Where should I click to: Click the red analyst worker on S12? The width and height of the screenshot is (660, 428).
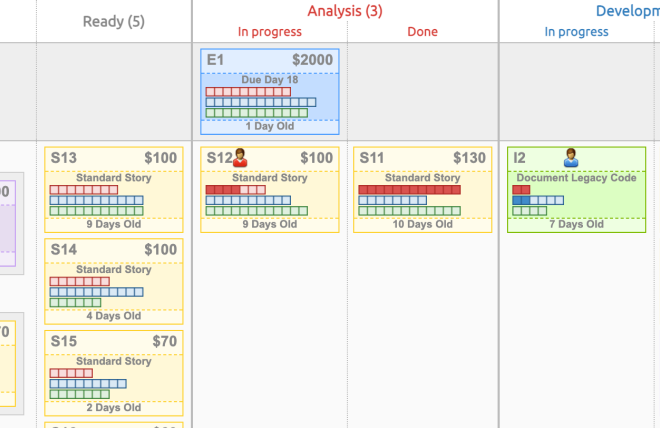click(x=240, y=157)
